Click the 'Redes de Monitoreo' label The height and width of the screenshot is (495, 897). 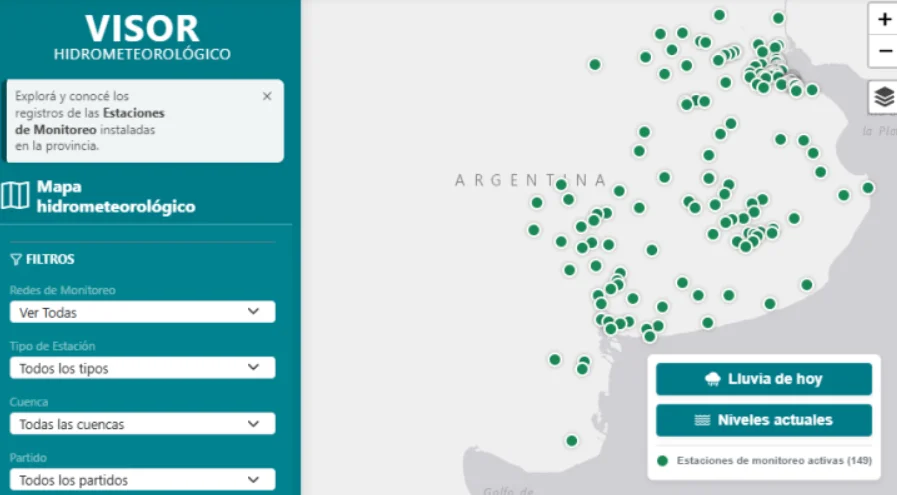(62, 290)
